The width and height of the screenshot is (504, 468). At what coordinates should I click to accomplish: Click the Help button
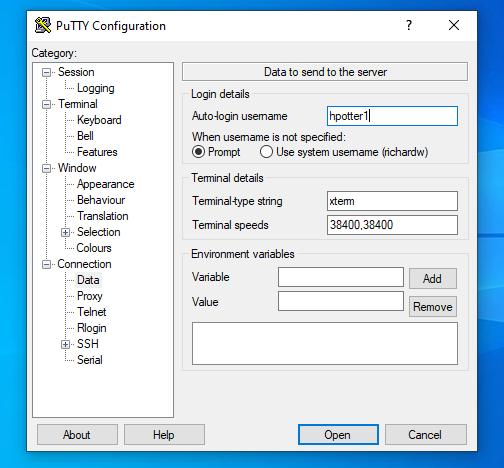coord(164,435)
